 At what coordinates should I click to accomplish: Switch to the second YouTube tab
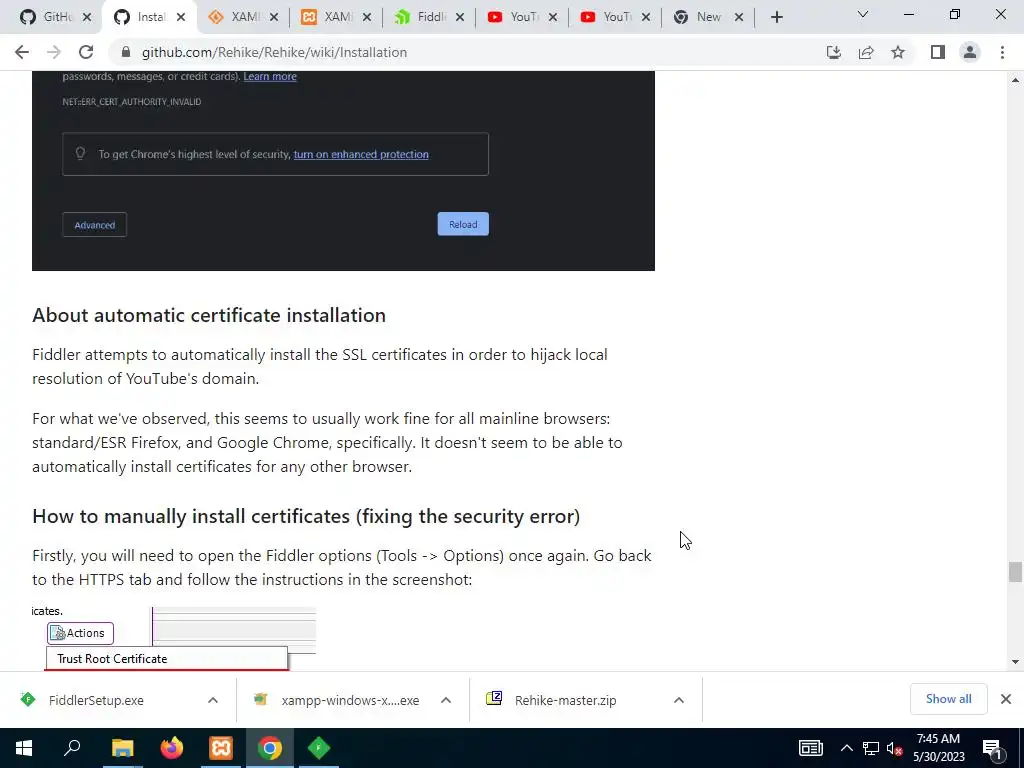tap(607, 17)
